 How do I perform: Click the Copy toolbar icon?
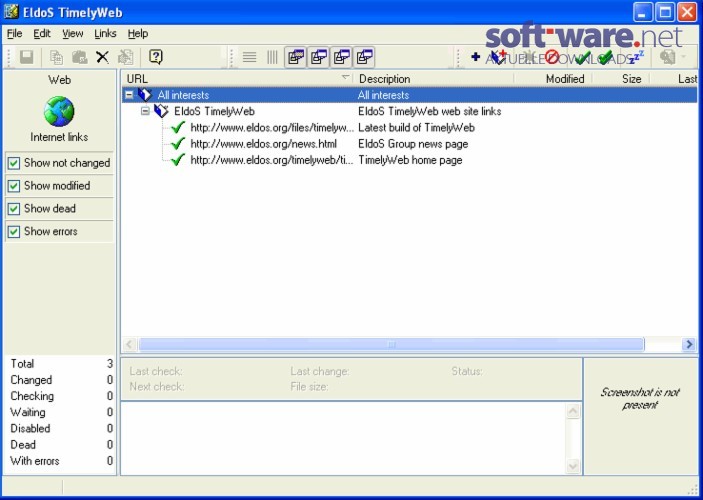point(56,57)
